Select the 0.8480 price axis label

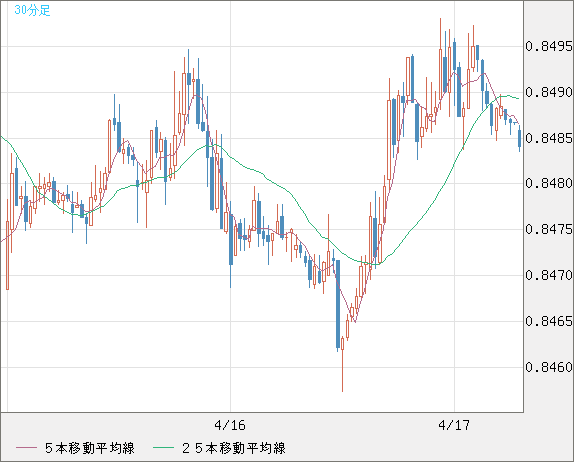pos(549,183)
